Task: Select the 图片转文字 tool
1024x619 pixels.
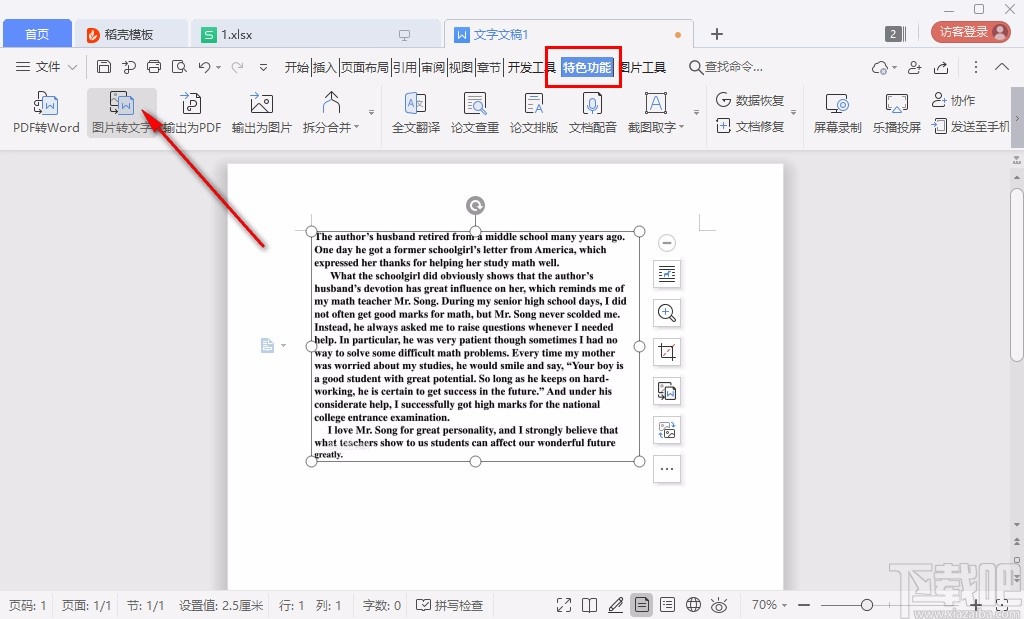Action: [122, 110]
